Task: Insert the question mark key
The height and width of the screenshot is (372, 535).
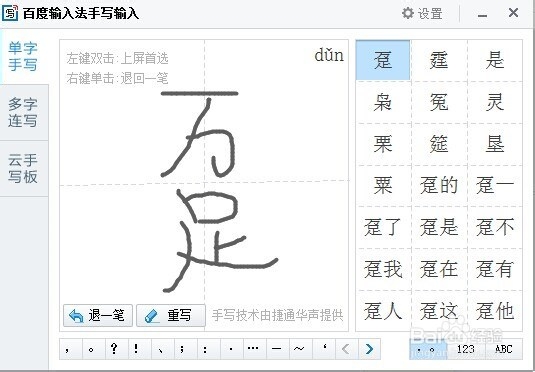Action: coord(117,349)
